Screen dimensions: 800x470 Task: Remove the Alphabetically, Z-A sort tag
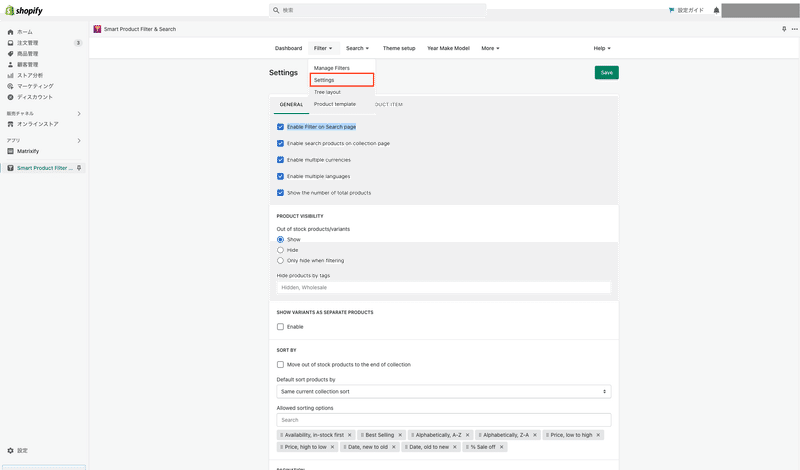tap(535, 435)
